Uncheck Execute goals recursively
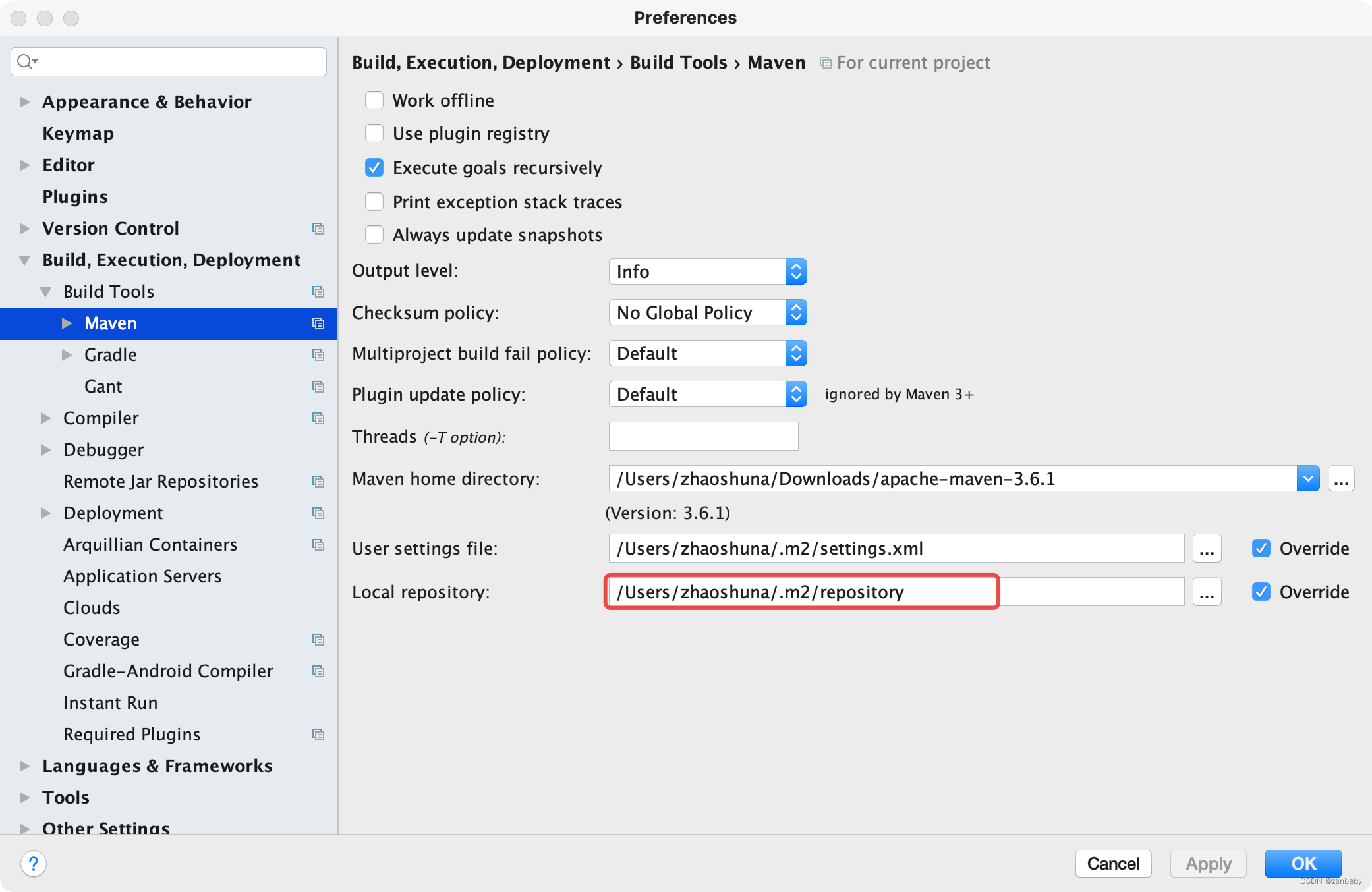Viewport: 1372px width, 892px height. (374, 167)
